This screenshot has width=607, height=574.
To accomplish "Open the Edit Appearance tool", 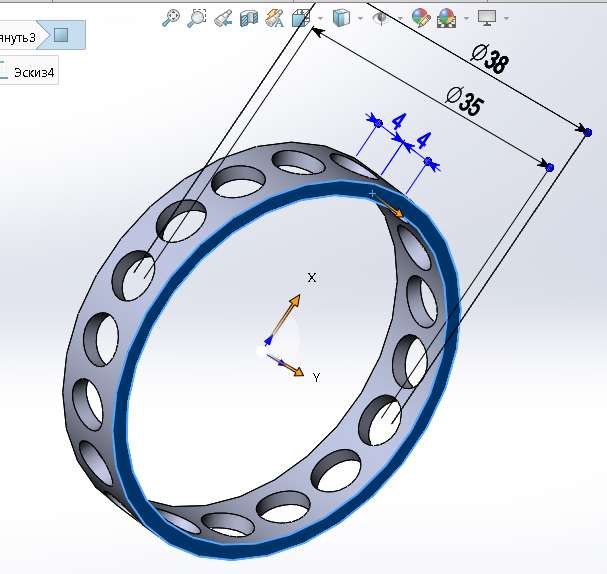I will click(421, 18).
